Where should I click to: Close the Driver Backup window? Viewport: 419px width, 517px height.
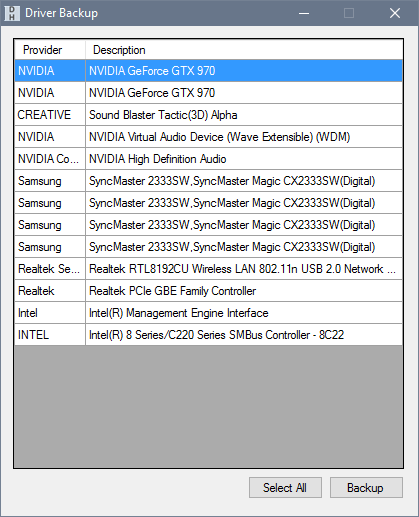[395, 13]
